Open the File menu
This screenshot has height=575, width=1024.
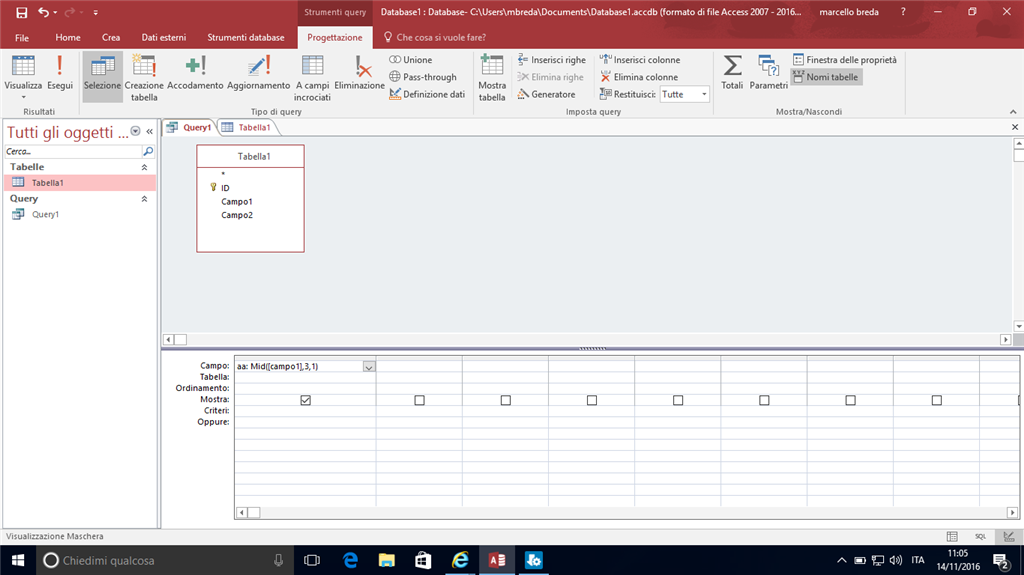tap(22, 37)
